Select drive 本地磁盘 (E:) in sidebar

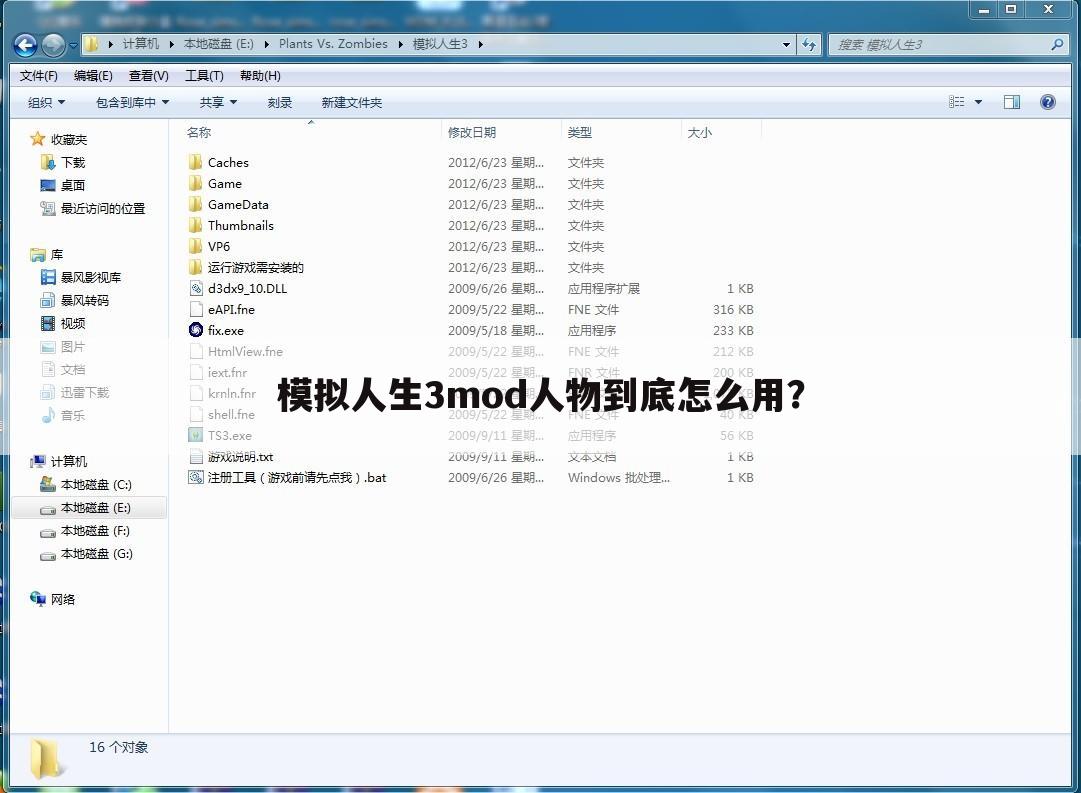pos(96,508)
